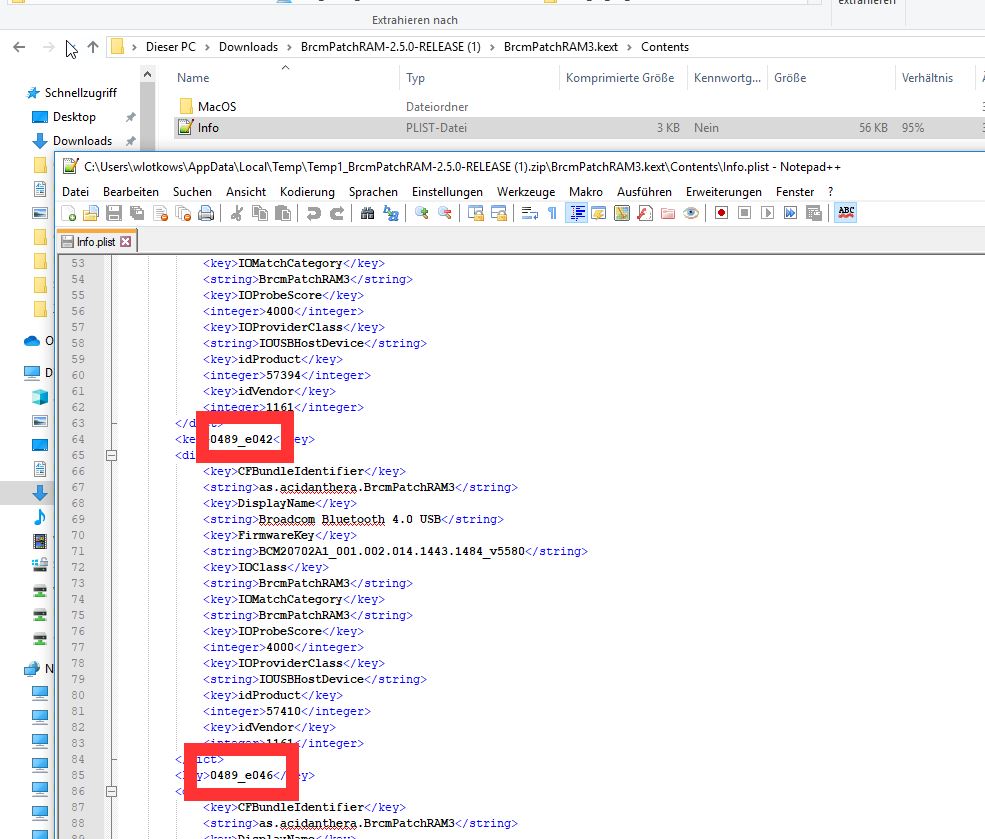Click the Zoom in magnifier icon
The image size is (985, 839).
[x=422, y=213]
